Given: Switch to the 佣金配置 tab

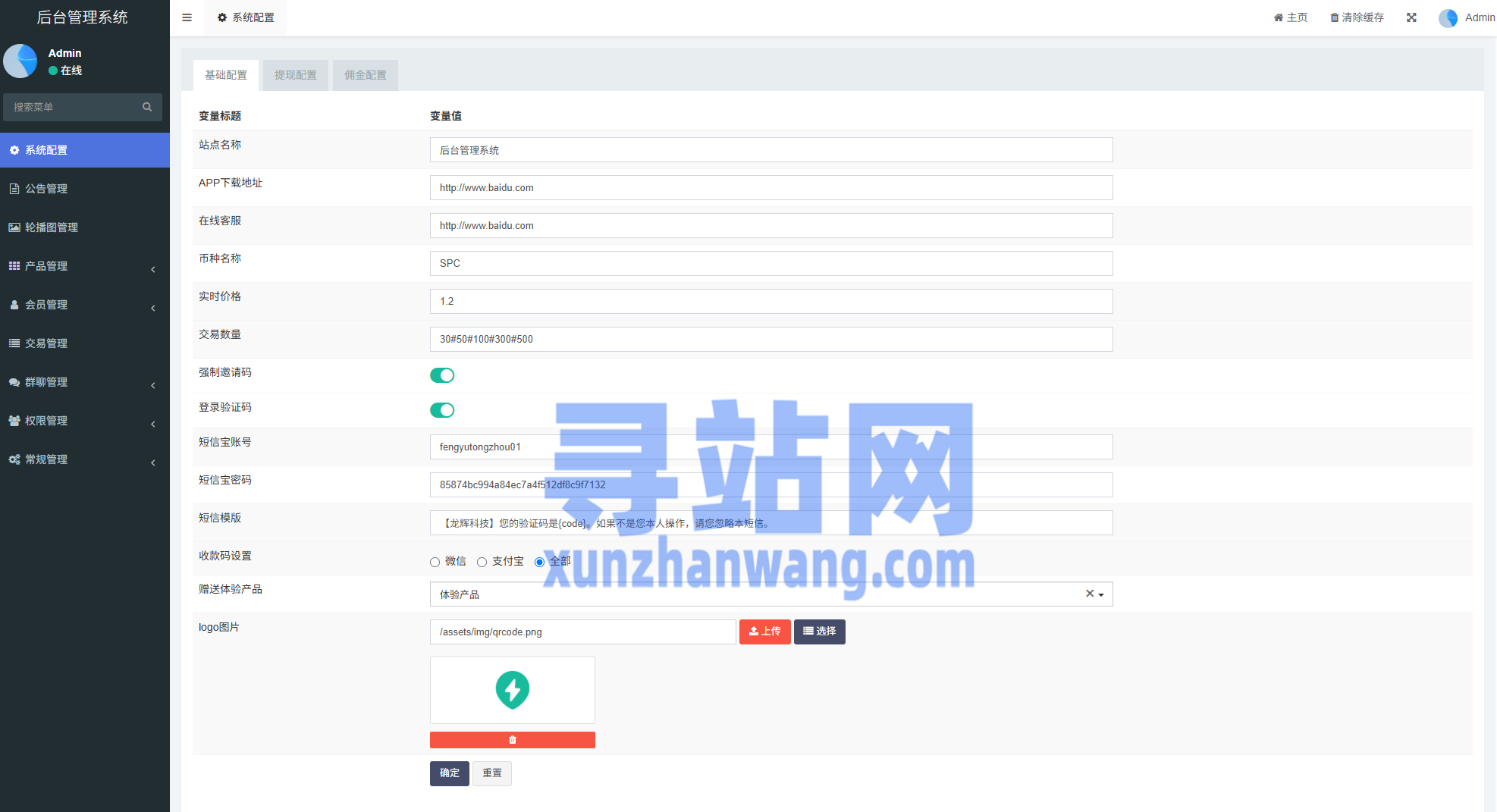Looking at the screenshot, I should [x=365, y=75].
